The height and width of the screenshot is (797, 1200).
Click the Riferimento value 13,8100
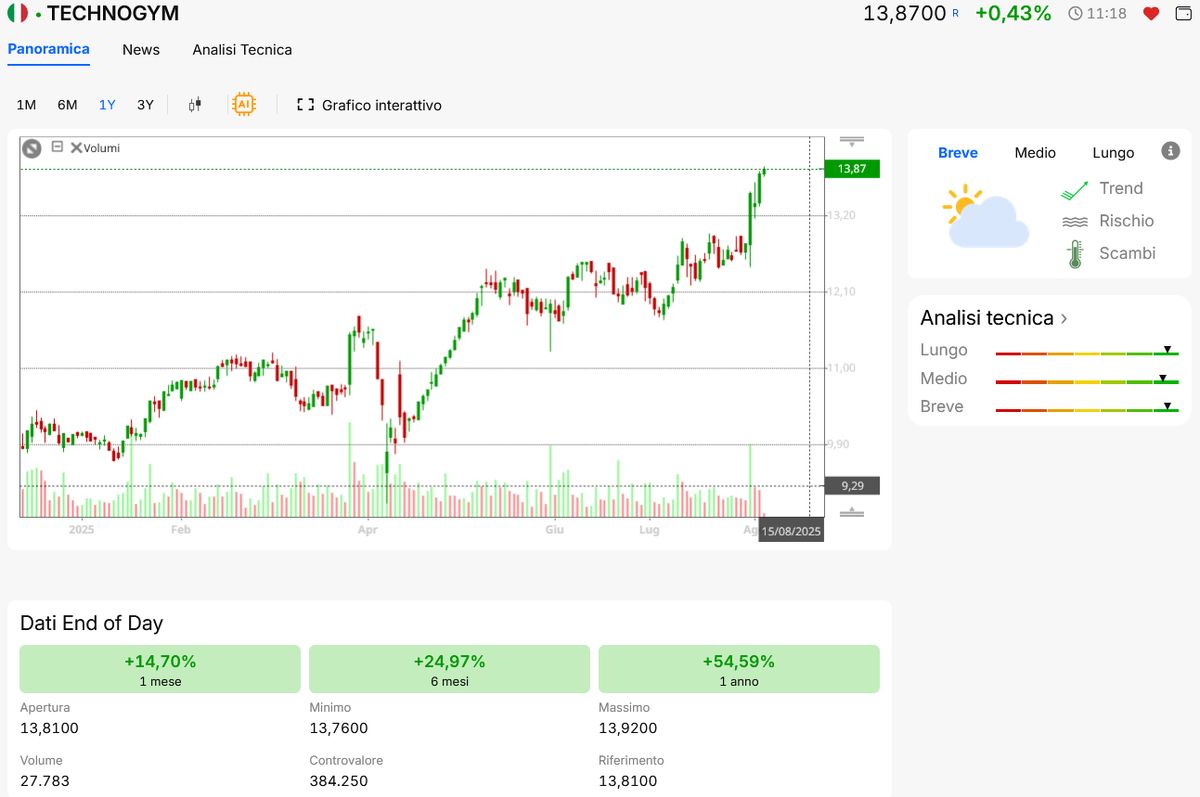point(628,781)
